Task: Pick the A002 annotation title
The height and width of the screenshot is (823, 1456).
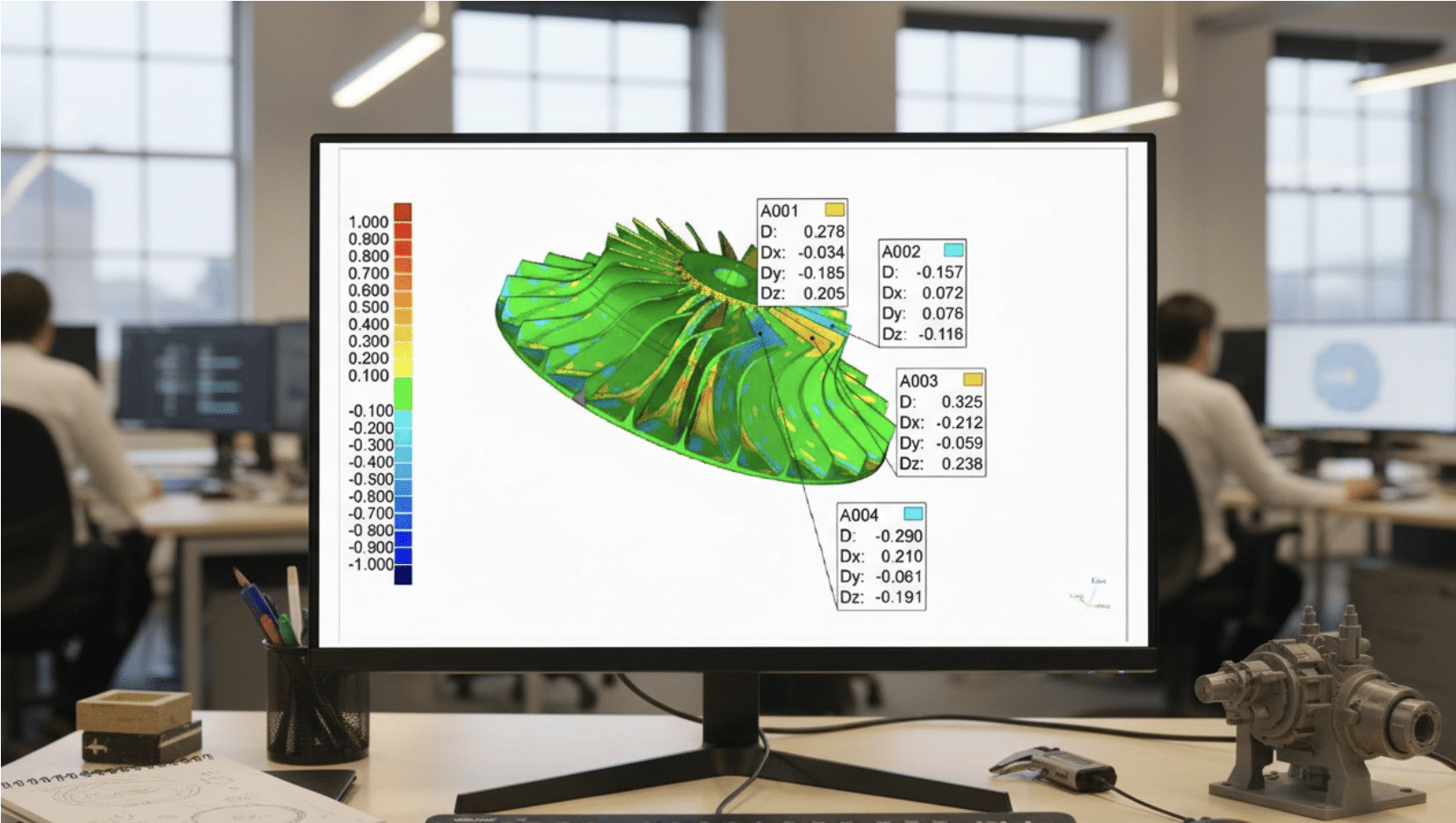Action: pyautogui.click(x=901, y=252)
